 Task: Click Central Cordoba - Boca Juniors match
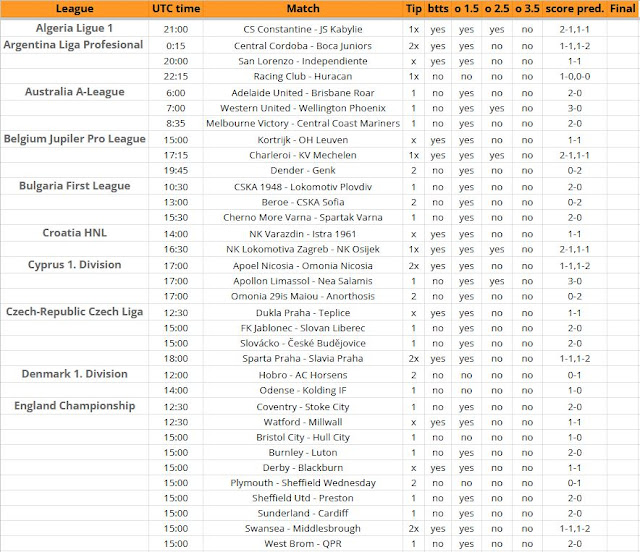(x=303, y=46)
